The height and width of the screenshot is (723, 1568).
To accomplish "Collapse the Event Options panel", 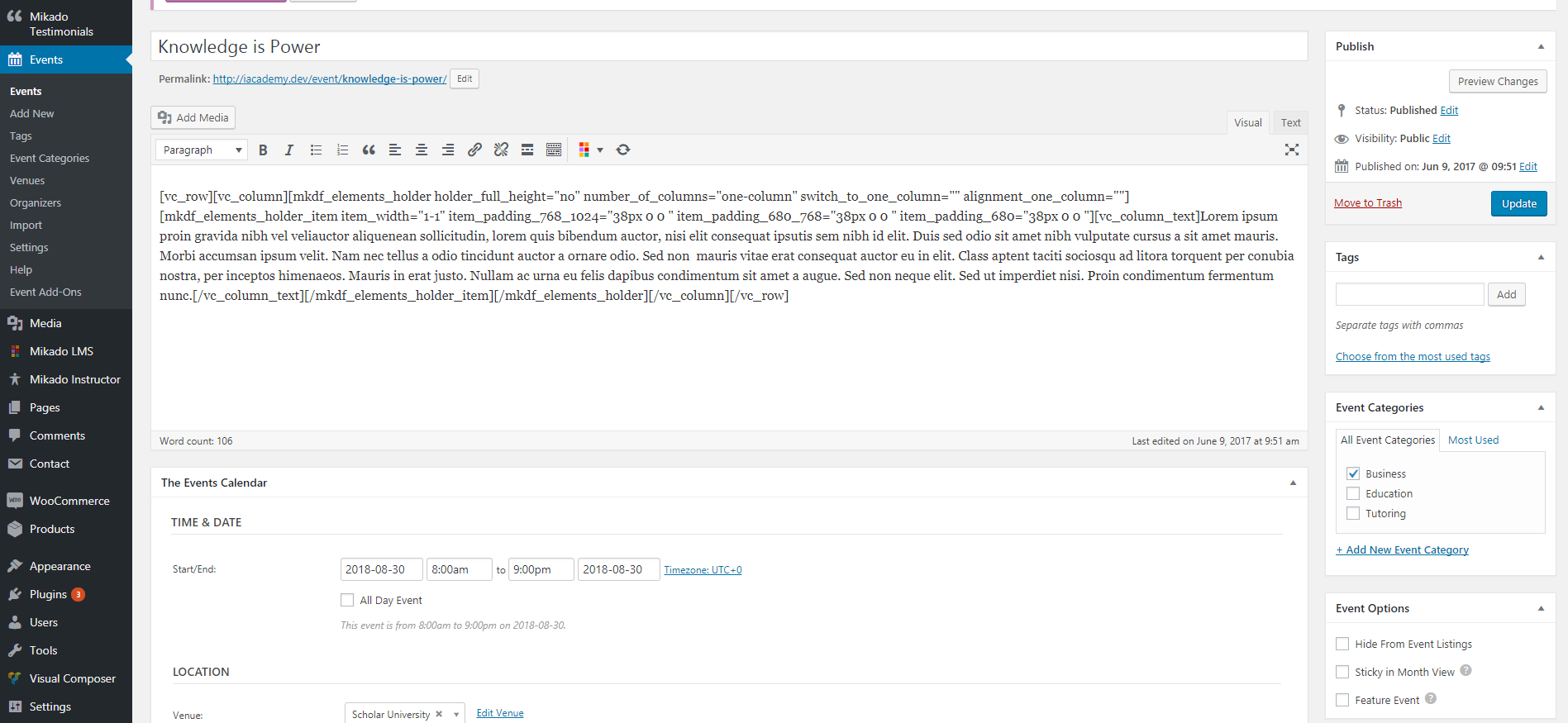I will (1541, 608).
